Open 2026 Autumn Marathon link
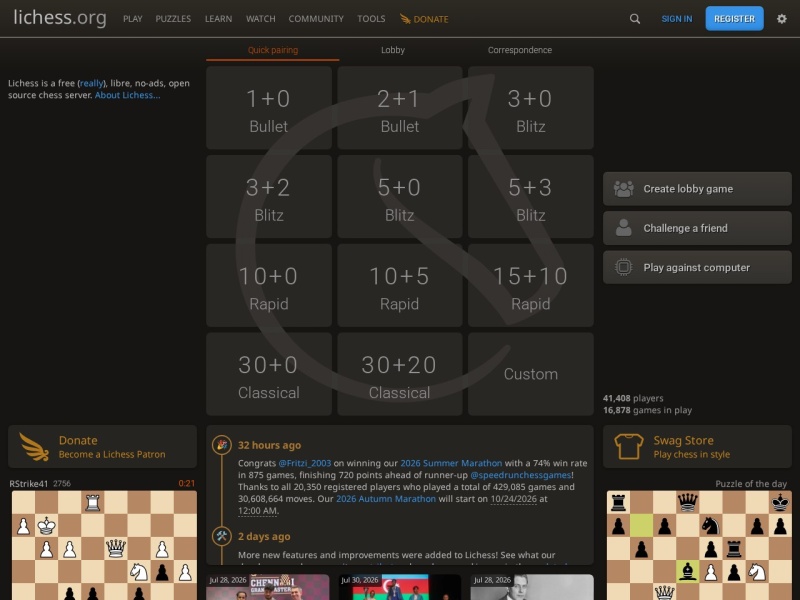The width and height of the screenshot is (800, 600). point(386,498)
